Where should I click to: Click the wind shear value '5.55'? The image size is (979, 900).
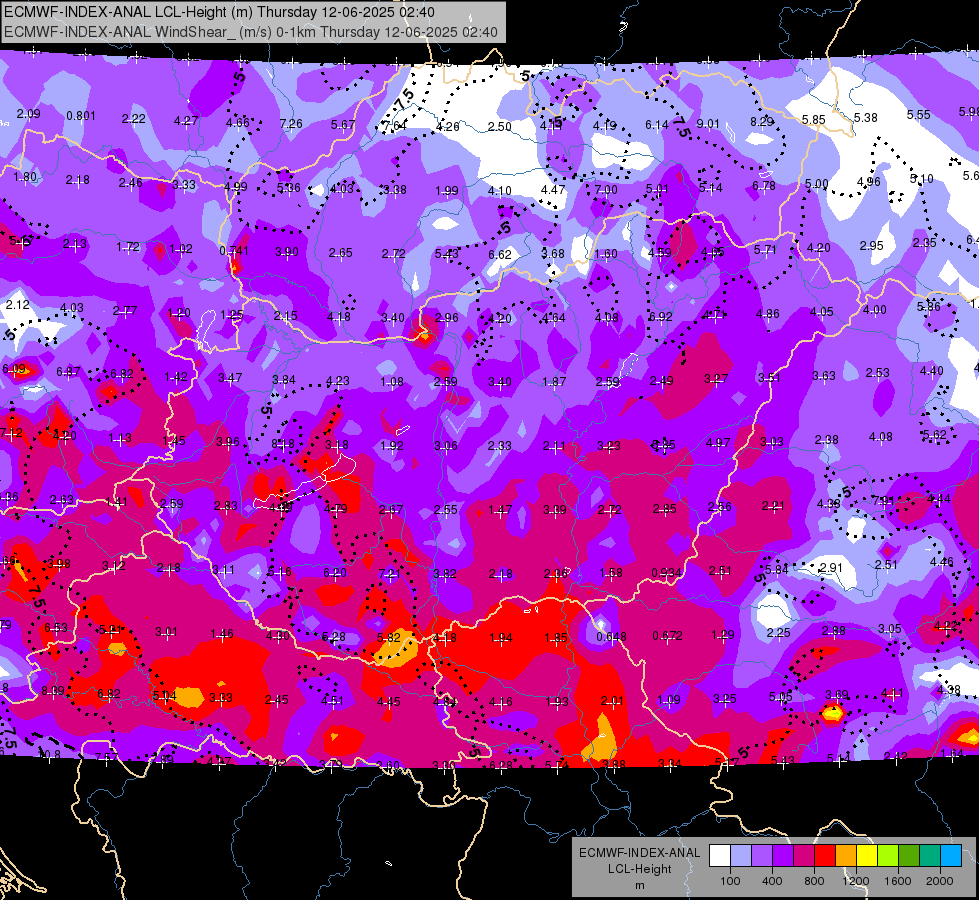pyautogui.click(x=918, y=114)
